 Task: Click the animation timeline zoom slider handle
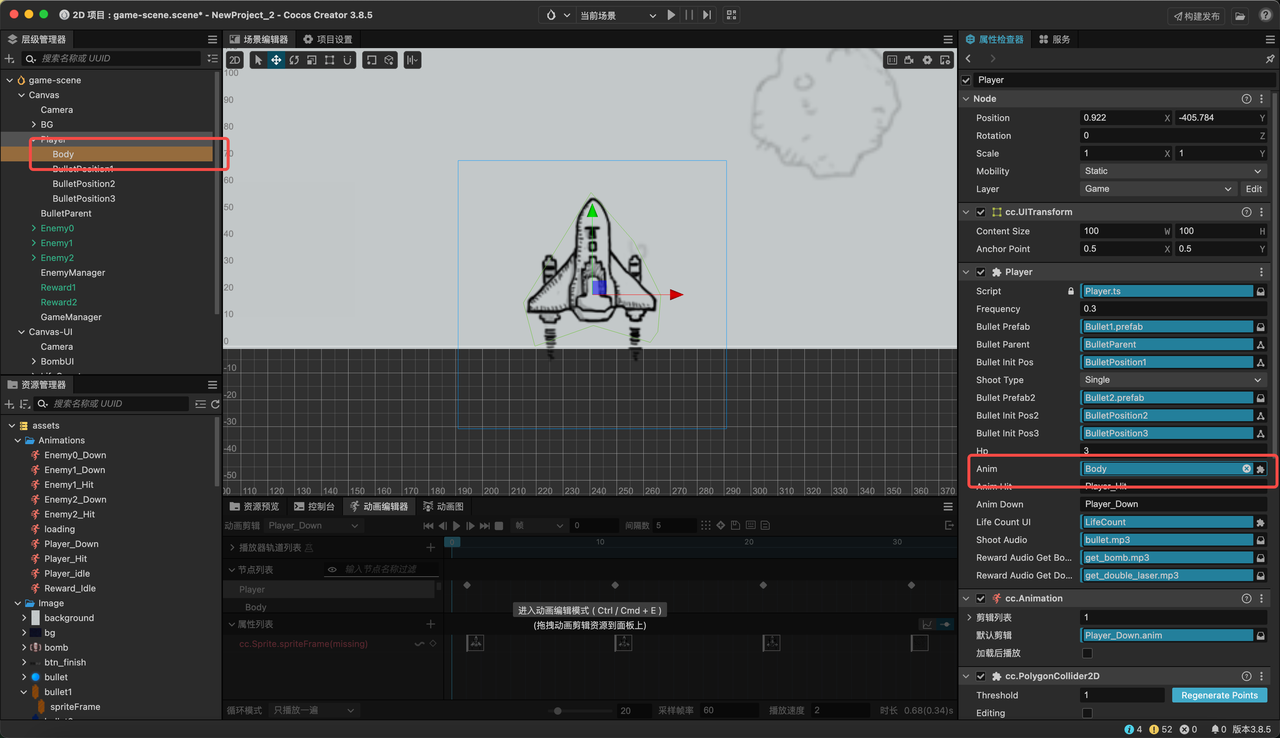pos(558,711)
